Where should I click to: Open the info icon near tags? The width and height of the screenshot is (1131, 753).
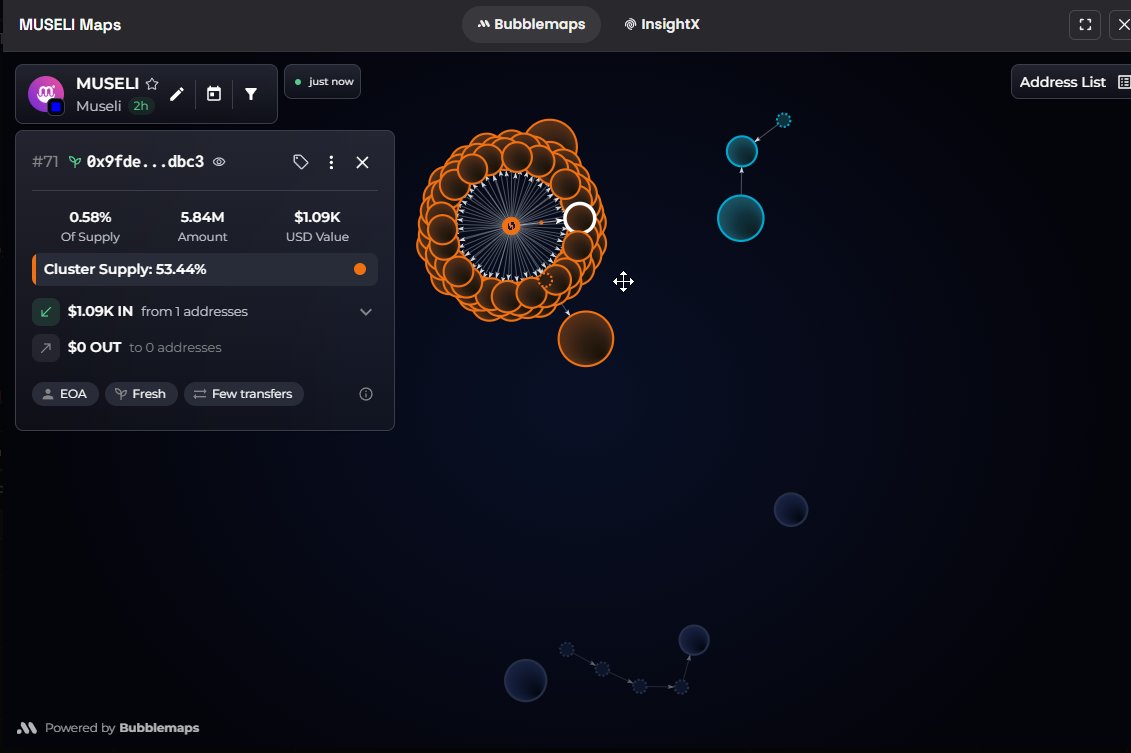point(366,394)
